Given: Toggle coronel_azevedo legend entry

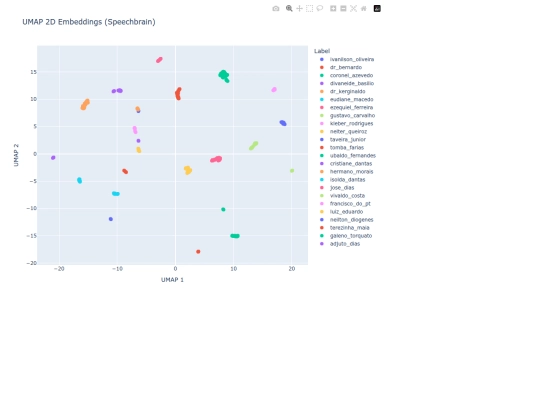Looking at the screenshot, I should (x=347, y=75).
